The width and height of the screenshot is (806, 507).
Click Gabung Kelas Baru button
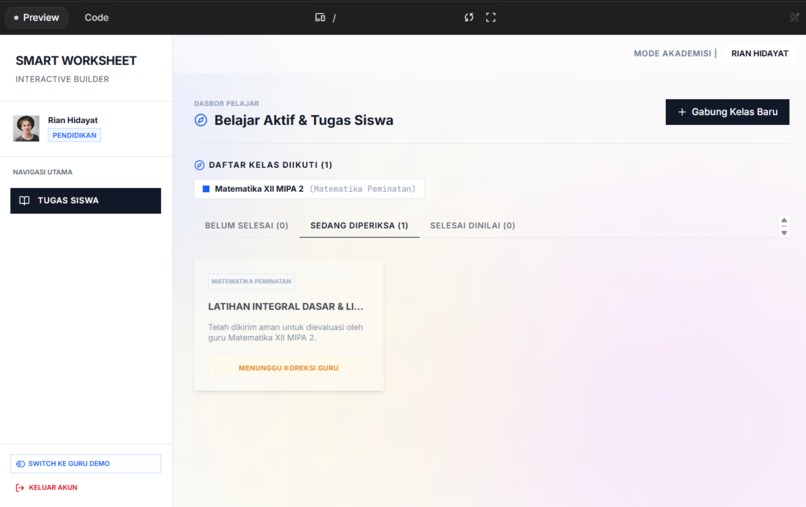[727, 112]
